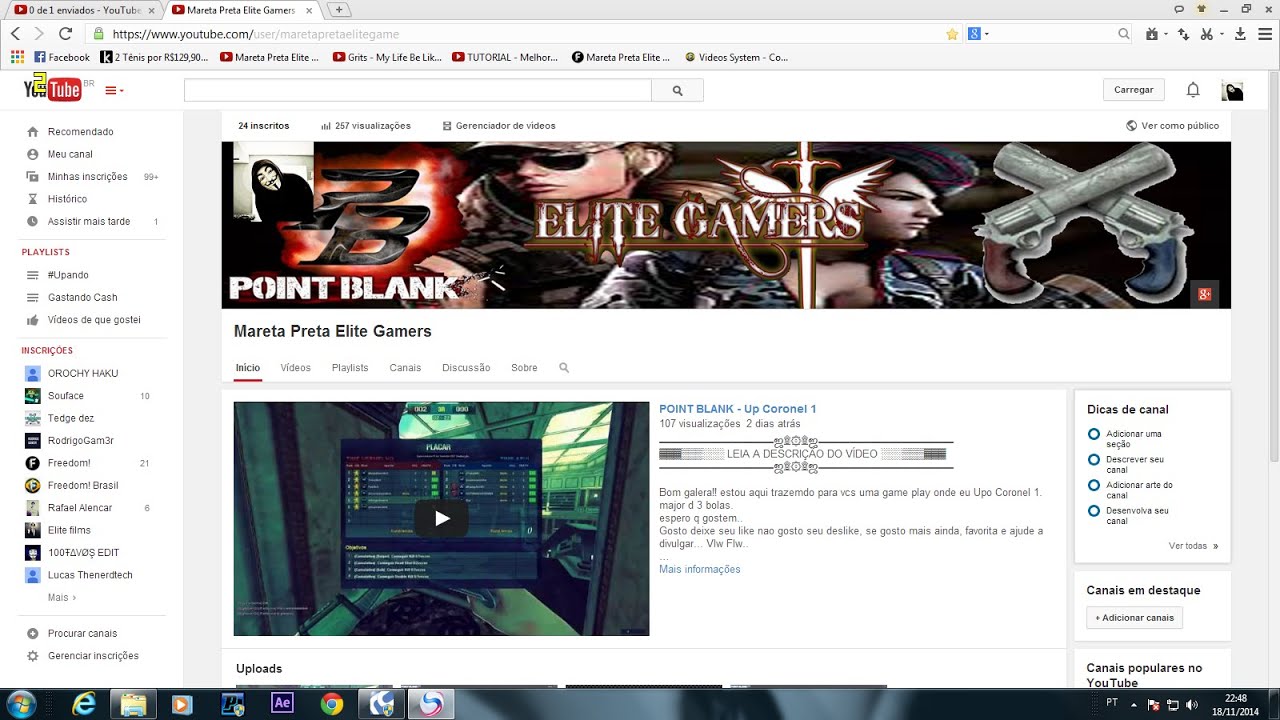Bookmark page with the star icon
This screenshot has width=1280, height=720.
(x=952, y=34)
